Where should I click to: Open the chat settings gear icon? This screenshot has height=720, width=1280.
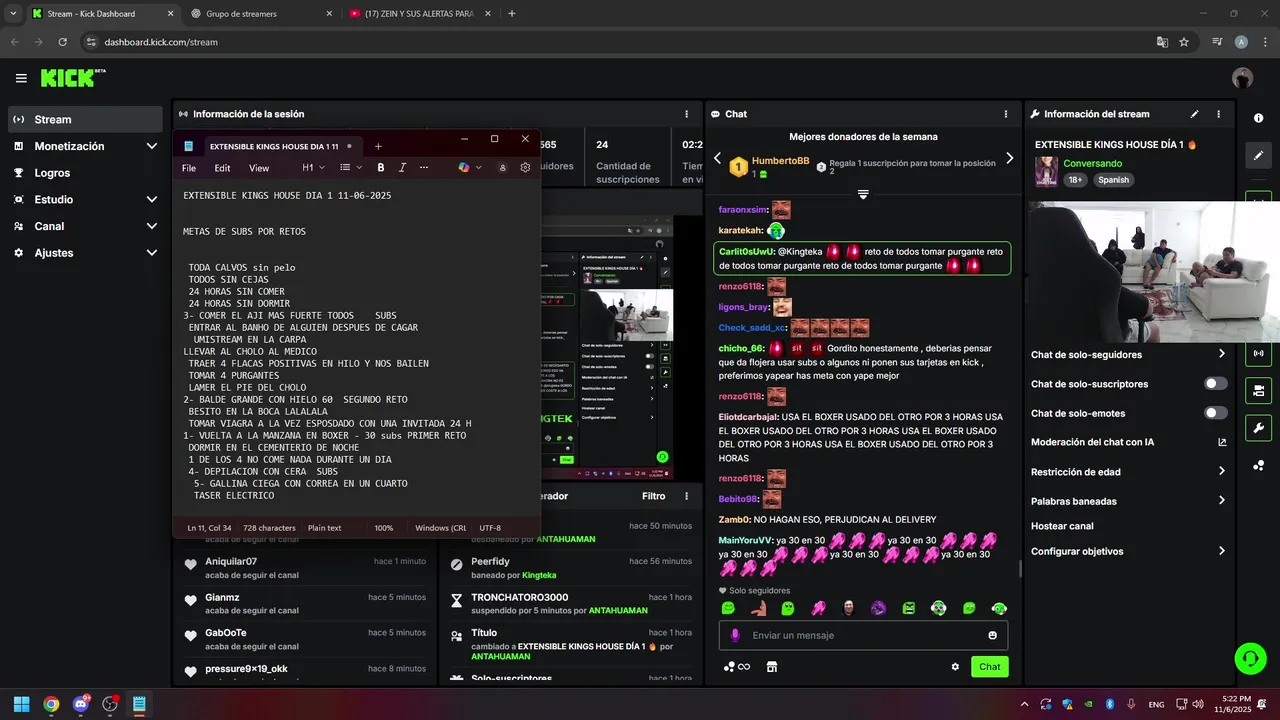click(955, 667)
